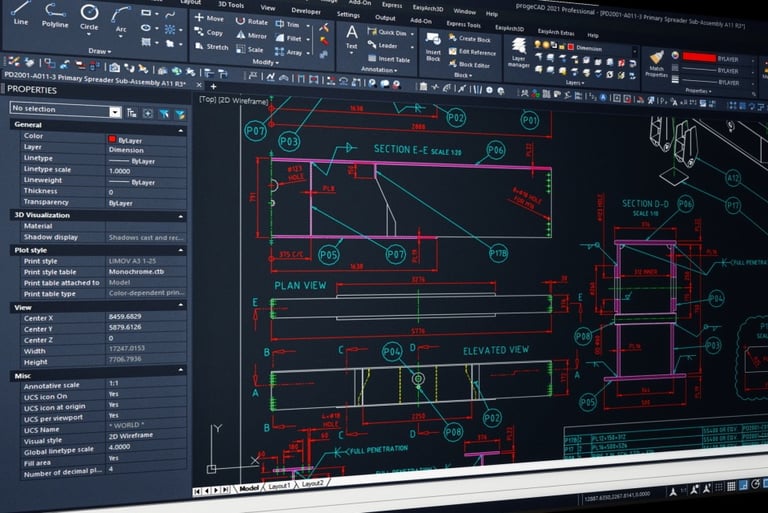Collapse the View properties section
This screenshot has height=513, width=768.
coord(181,305)
